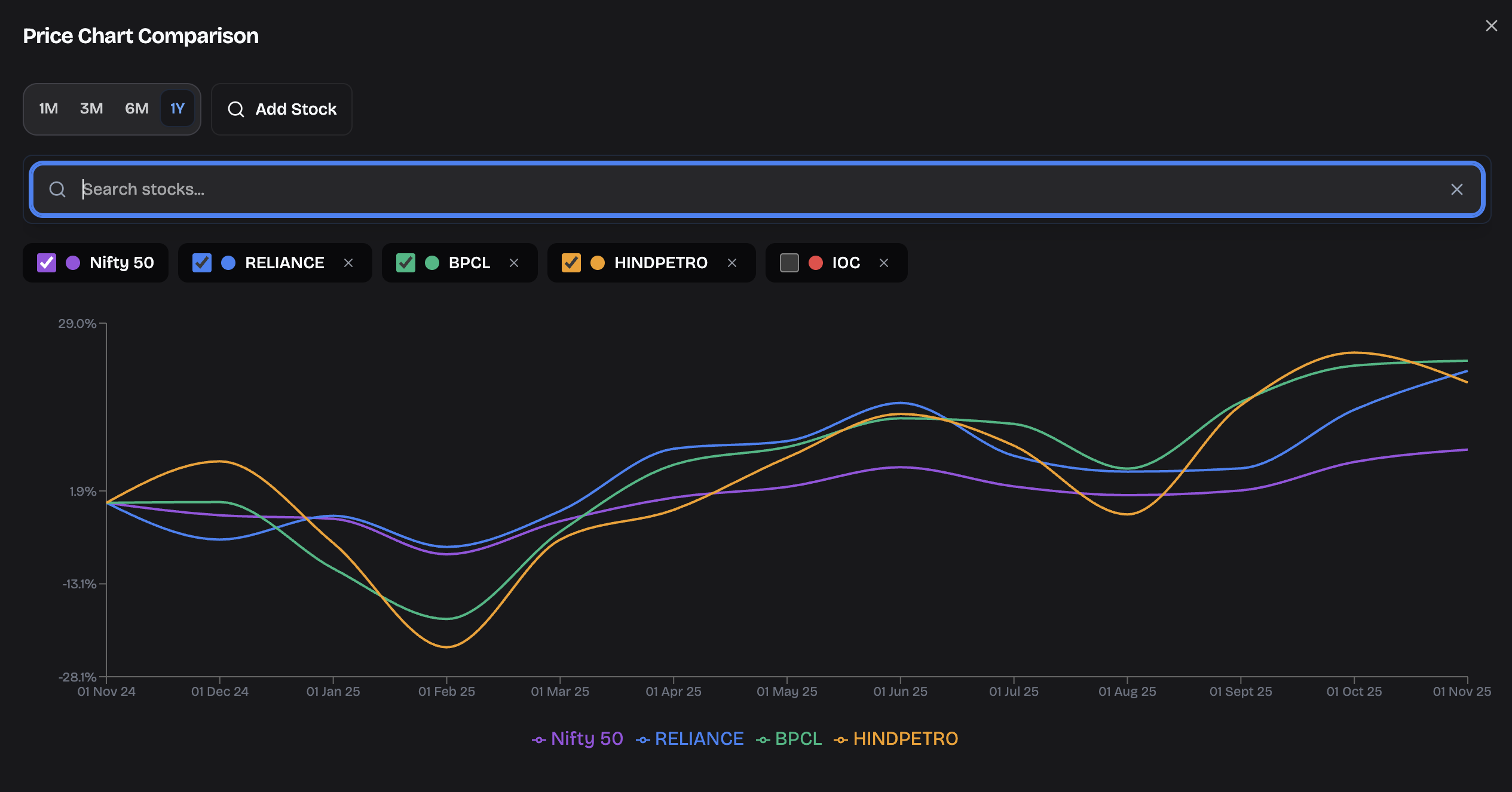The image size is (1512, 792).
Task: Remove IOC chip using X icon
Action: click(884, 263)
